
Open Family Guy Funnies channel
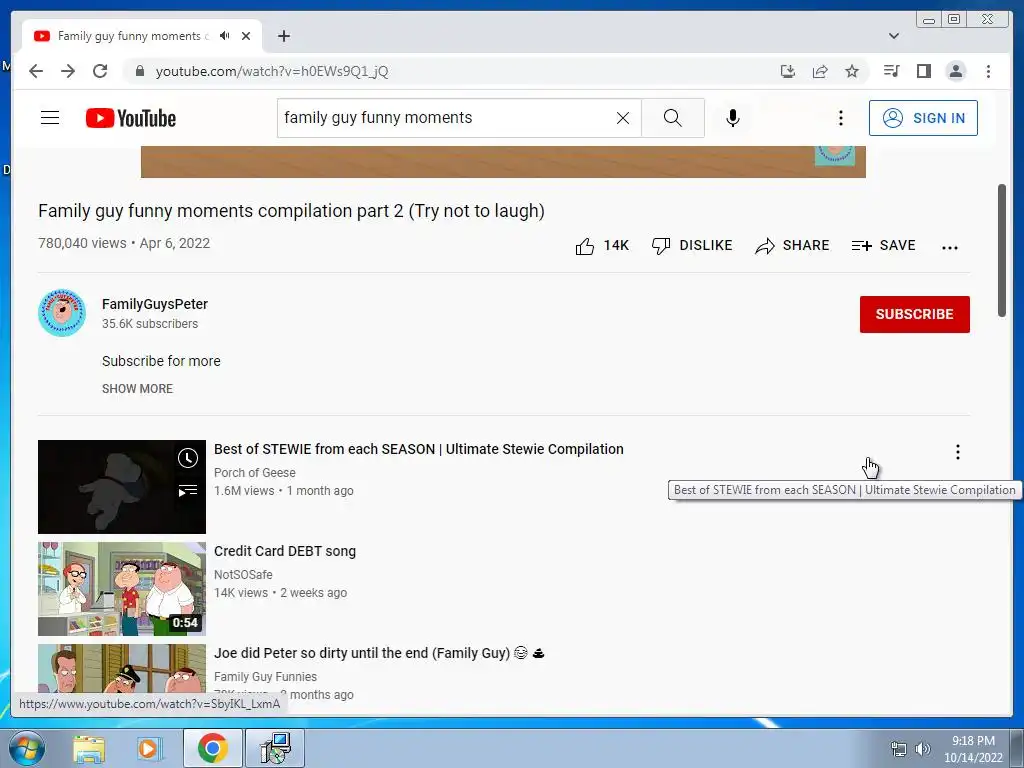(265, 677)
